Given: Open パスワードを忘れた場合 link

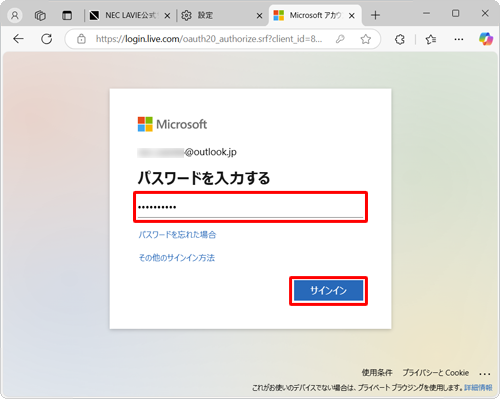Looking at the screenshot, I should coord(177,235).
